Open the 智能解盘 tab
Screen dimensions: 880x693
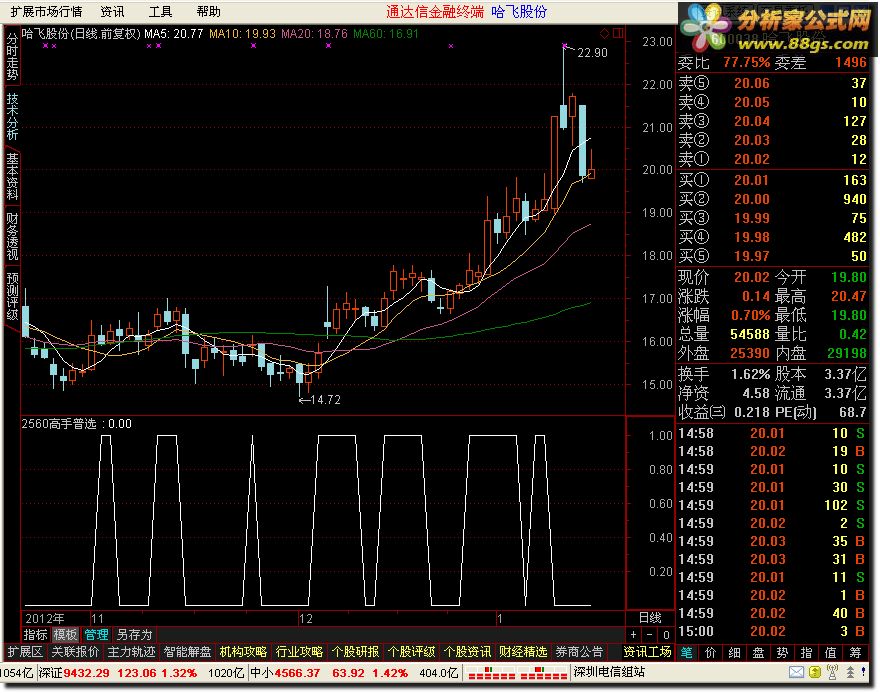pyautogui.click(x=187, y=652)
